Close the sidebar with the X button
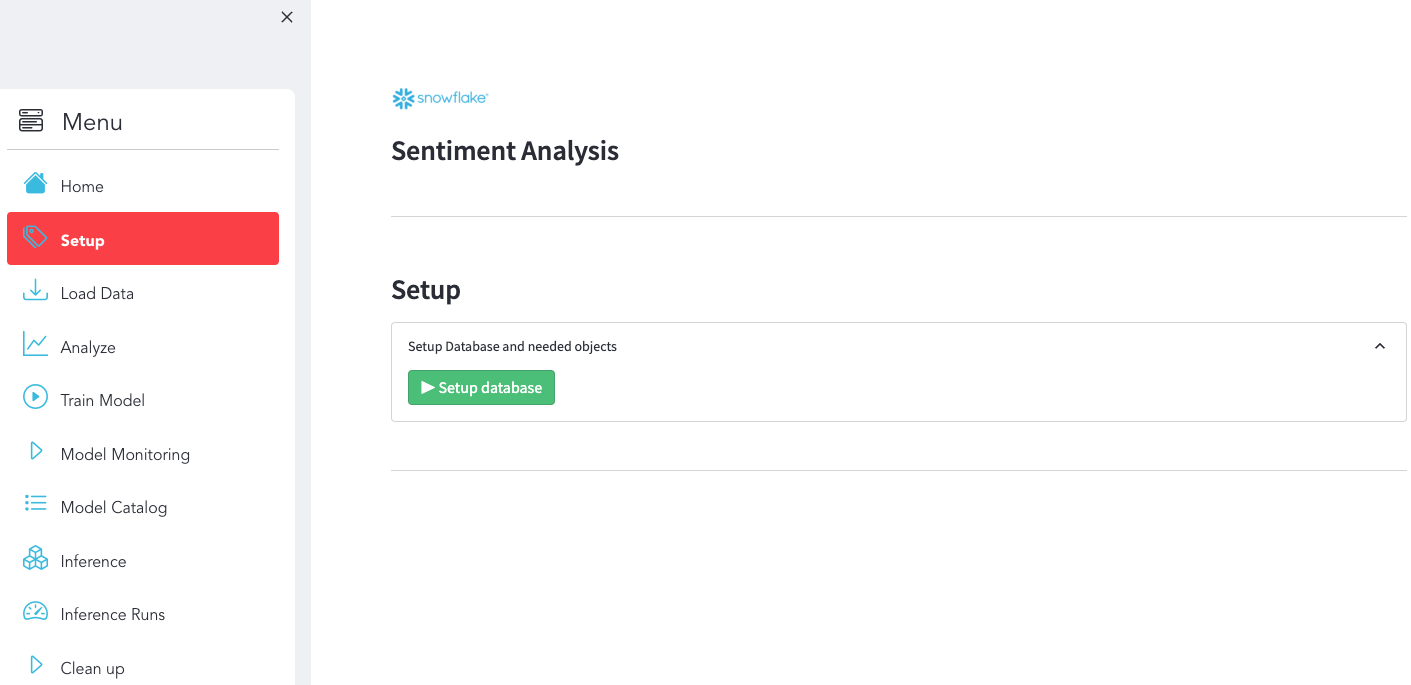The image size is (1411, 685). [x=287, y=17]
